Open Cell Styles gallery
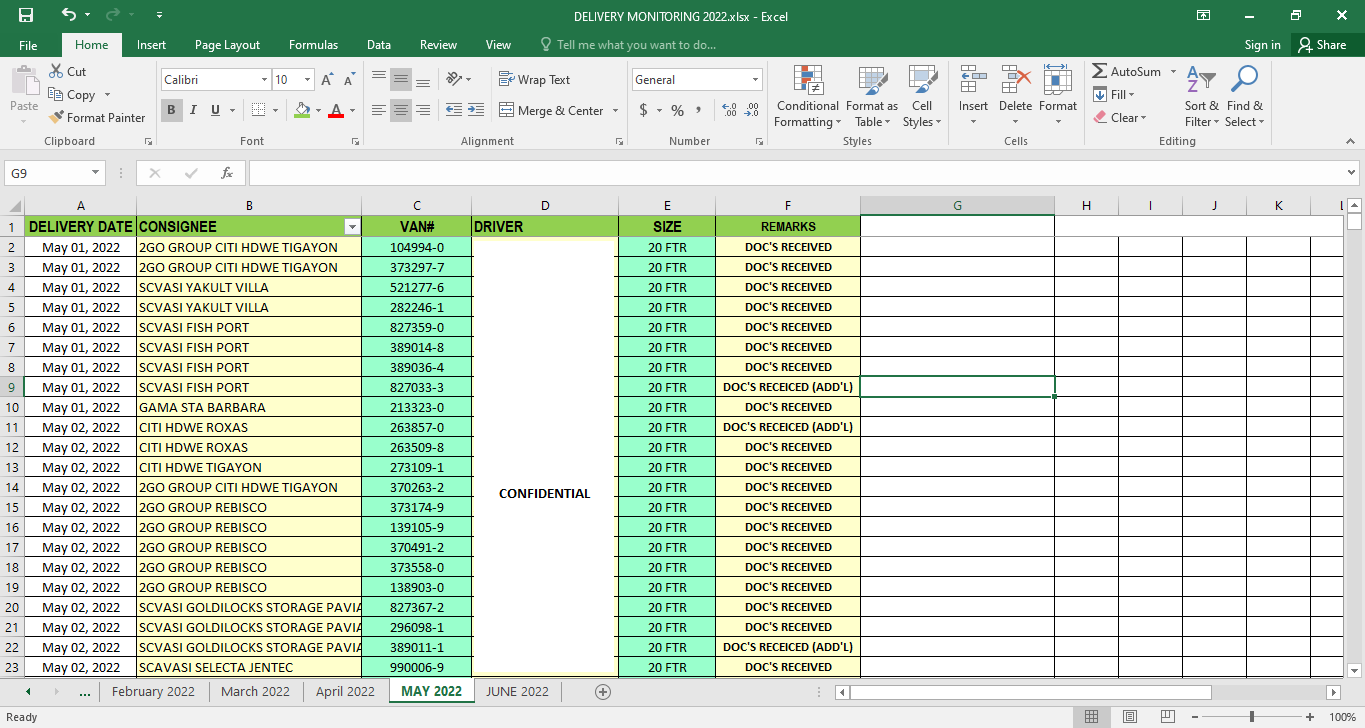Viewport: 1365px width, 728px height. click(x=921, y=96)
